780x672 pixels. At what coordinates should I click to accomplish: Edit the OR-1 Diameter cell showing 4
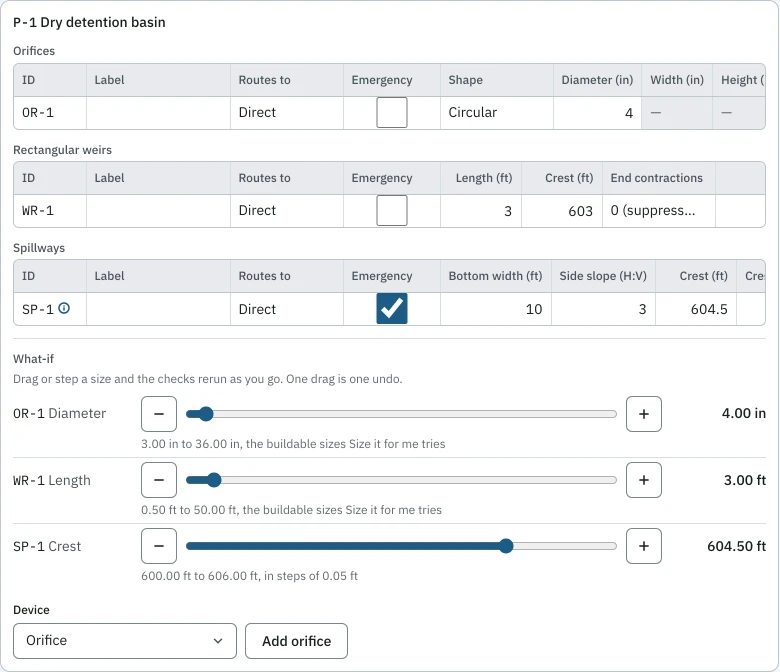click(597, 113)
